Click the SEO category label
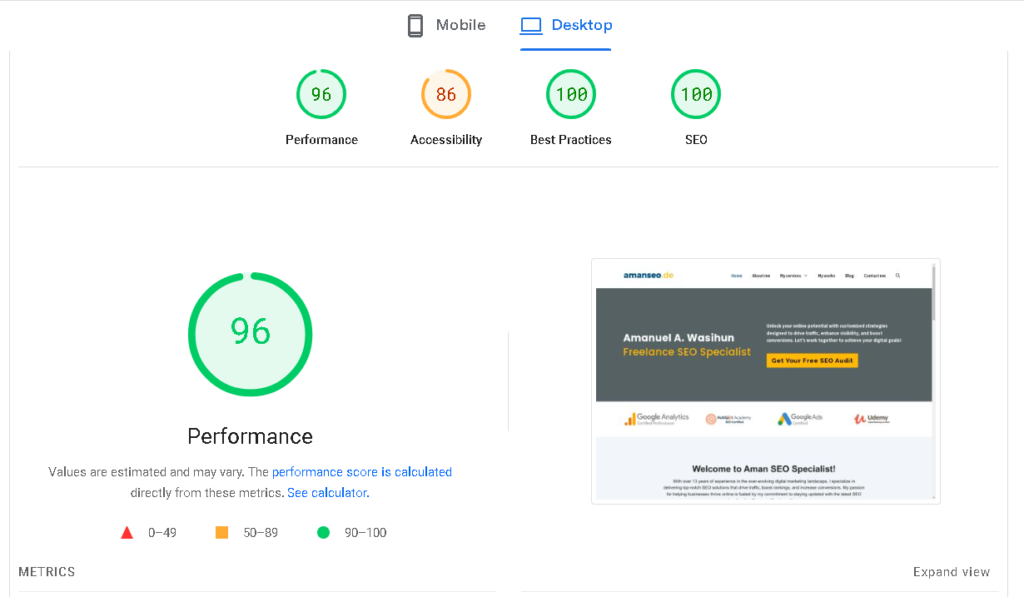Screen dimensions: 1024x597 696,140
